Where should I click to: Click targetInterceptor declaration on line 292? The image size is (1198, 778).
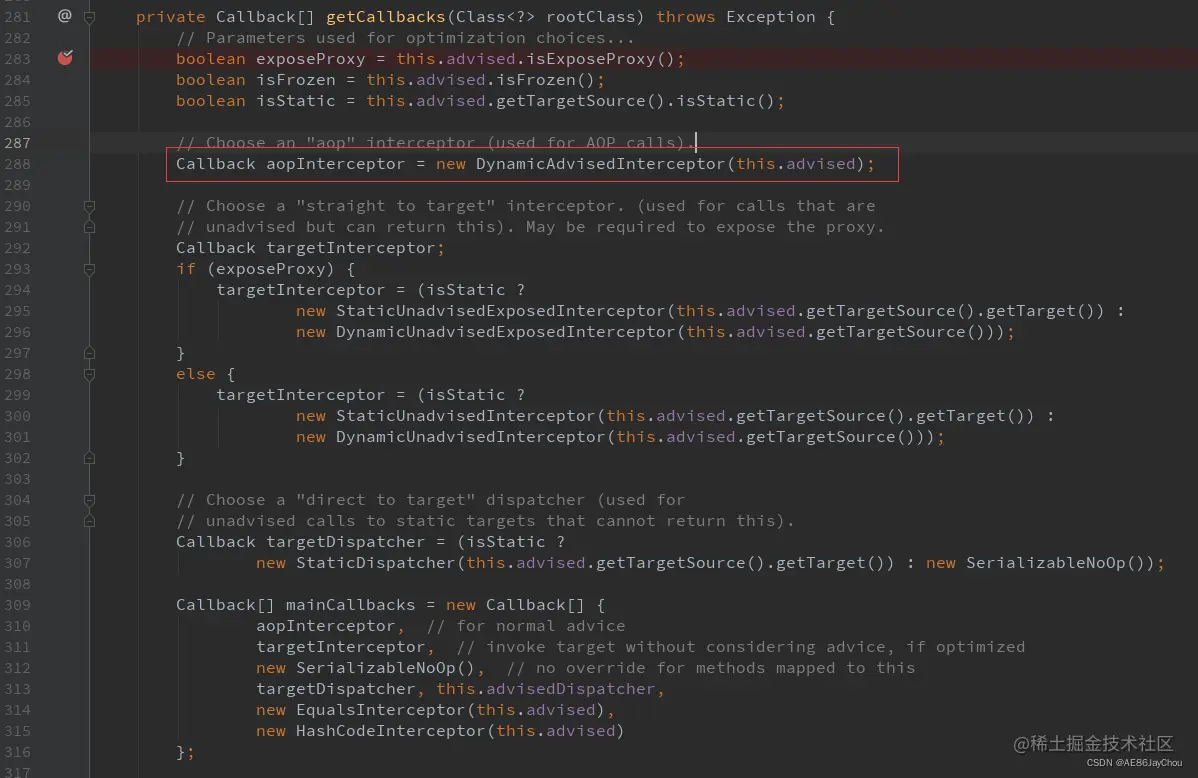351,248
